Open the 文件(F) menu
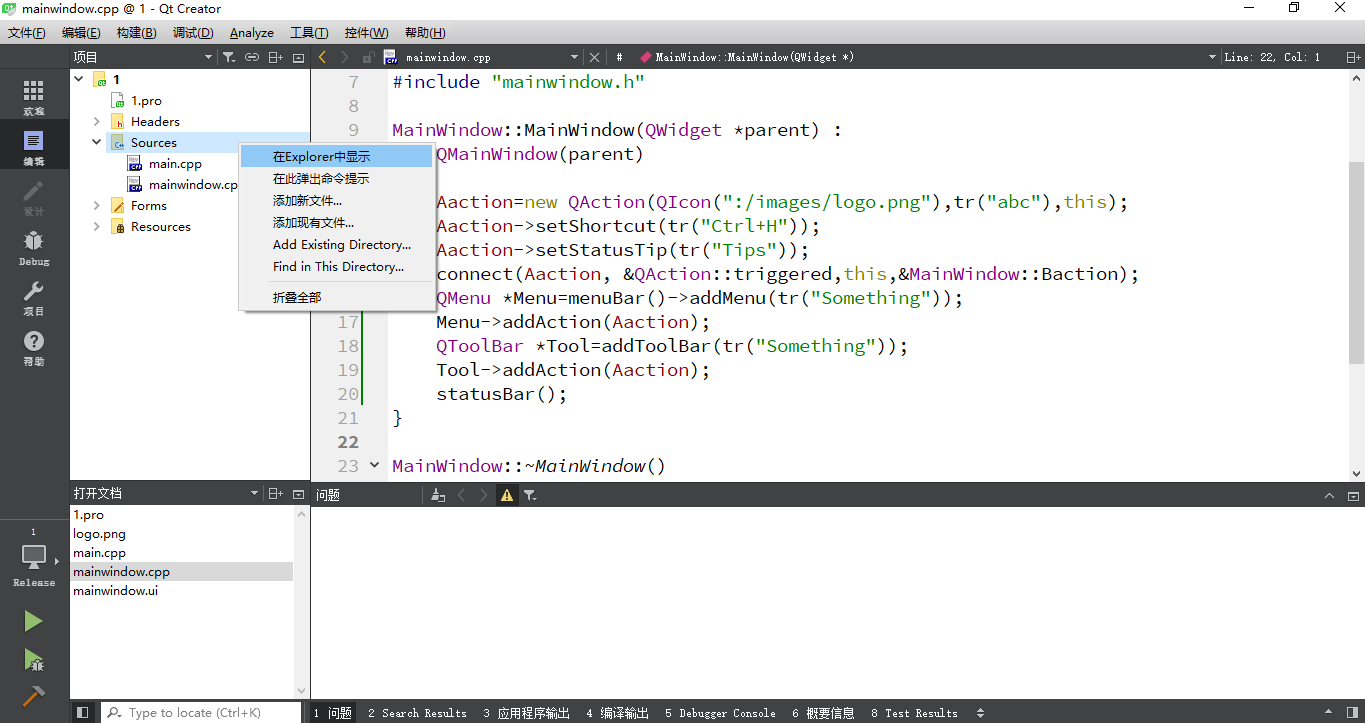 point(27,33)
